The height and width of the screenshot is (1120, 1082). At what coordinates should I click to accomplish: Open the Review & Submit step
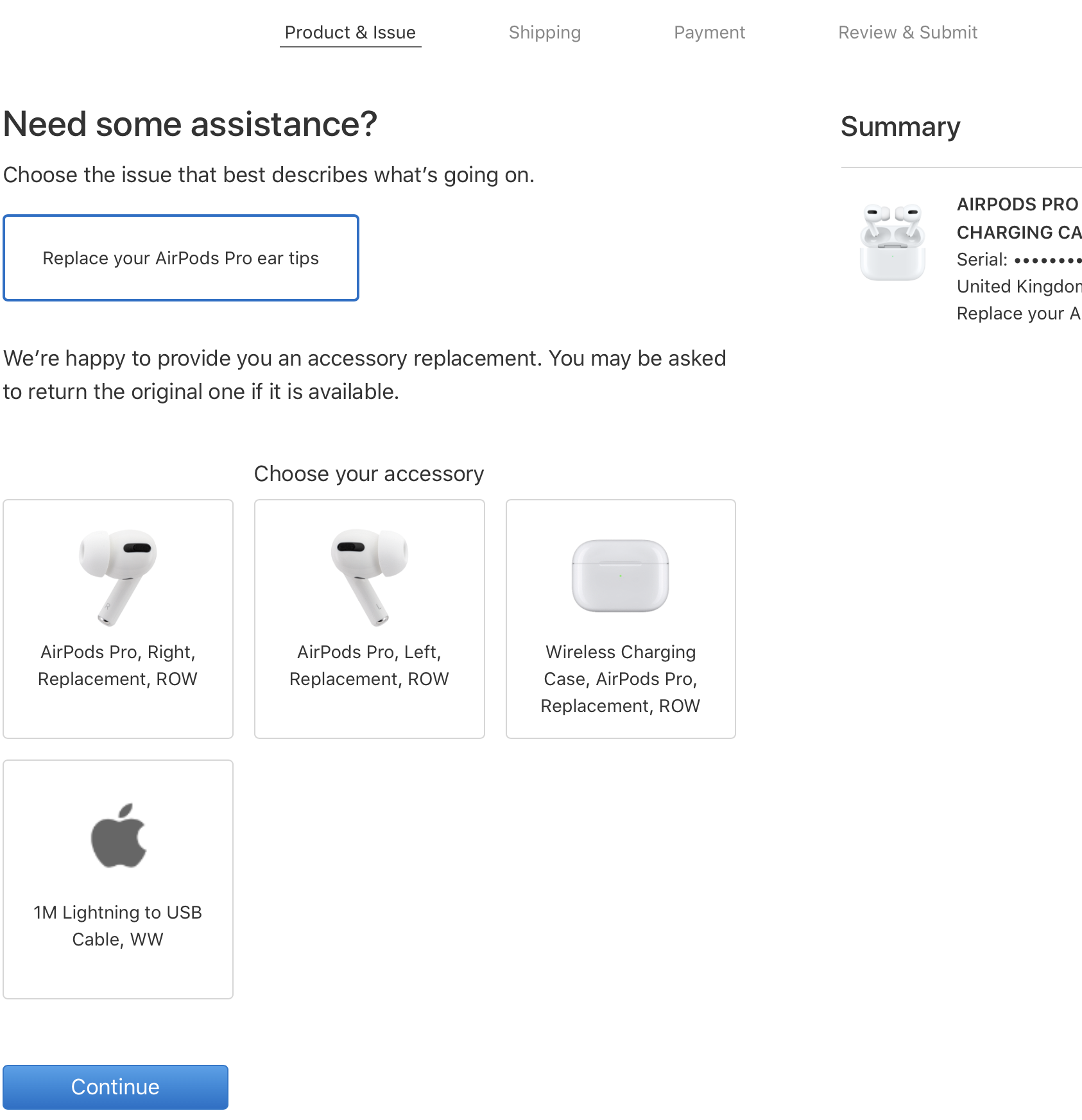(907, 33)
